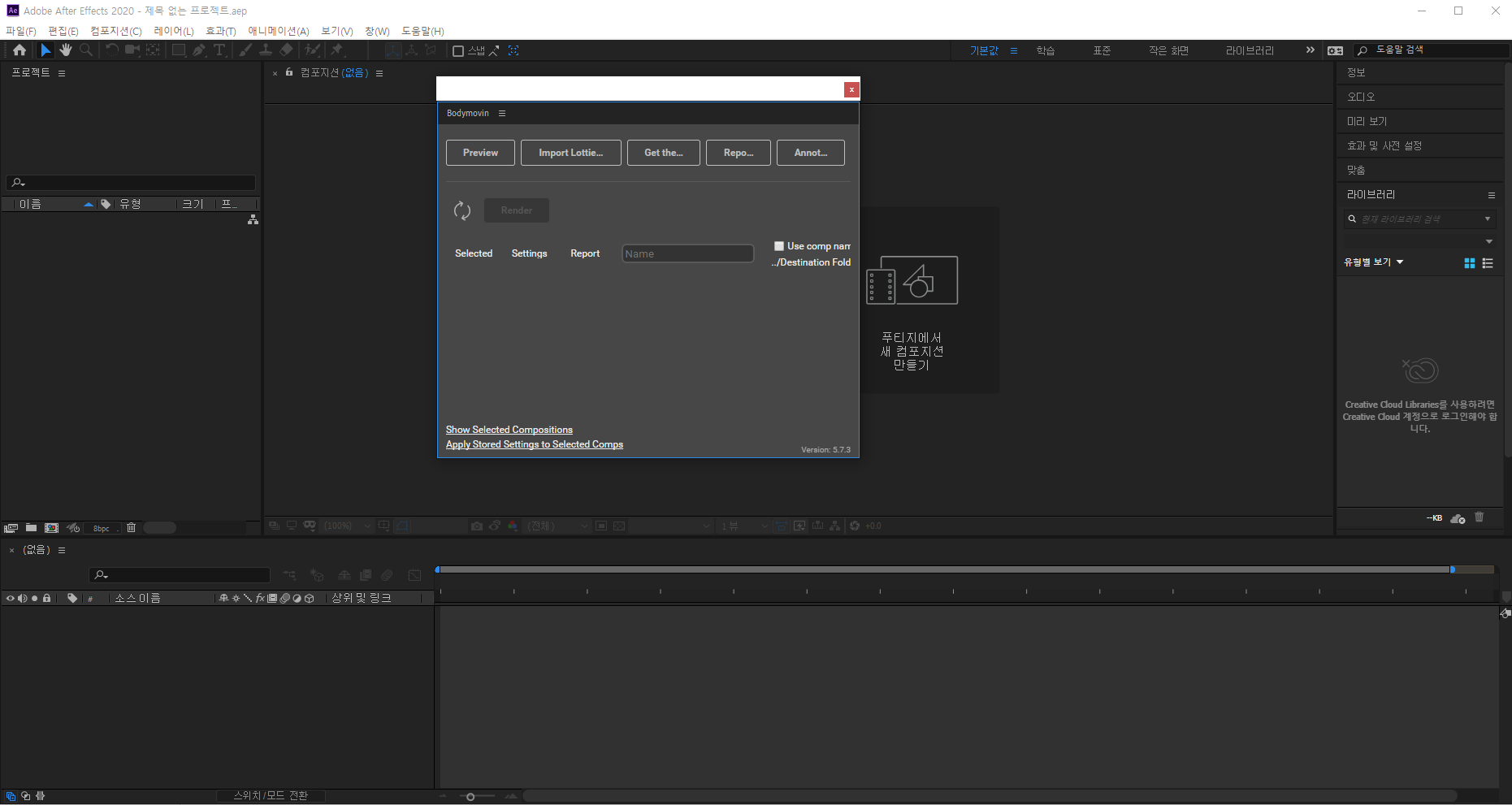Switch to the 학습 workspace tab
The height and width of the screenshot is (805, 1512).
click(1046, 50)
